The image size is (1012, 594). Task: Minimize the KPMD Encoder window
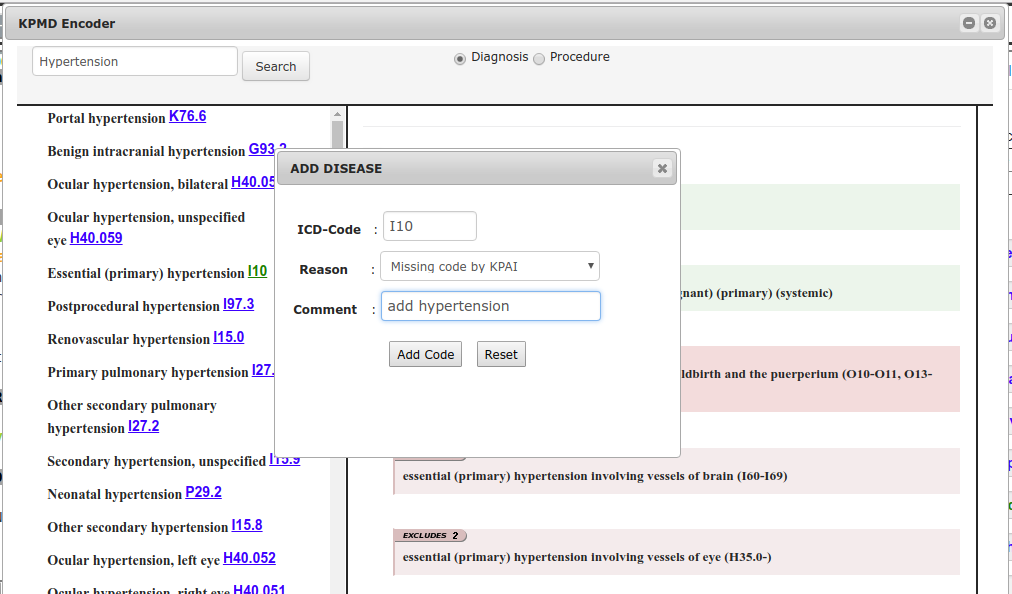[x=968, y=23]
